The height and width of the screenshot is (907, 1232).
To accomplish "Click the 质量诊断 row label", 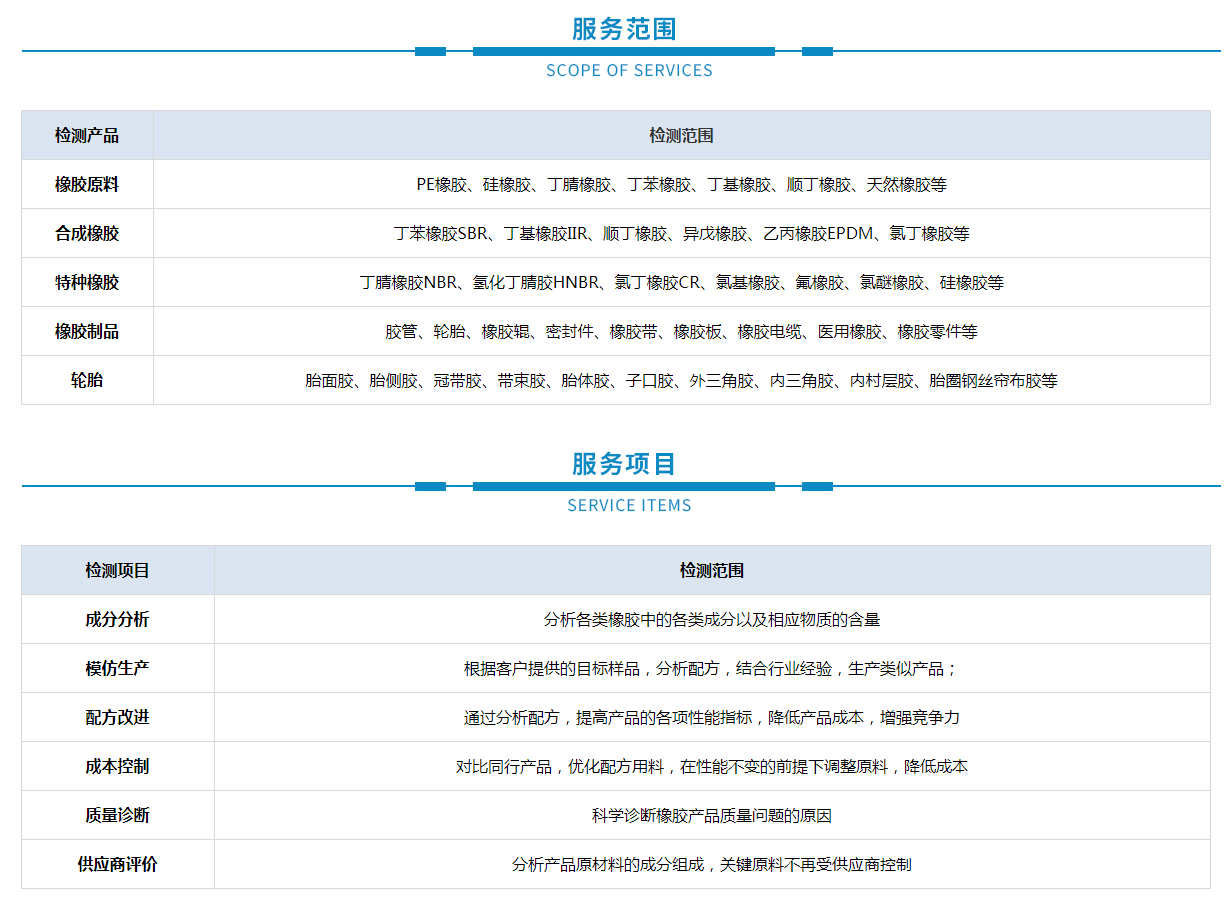I will (x=117, y=815).
